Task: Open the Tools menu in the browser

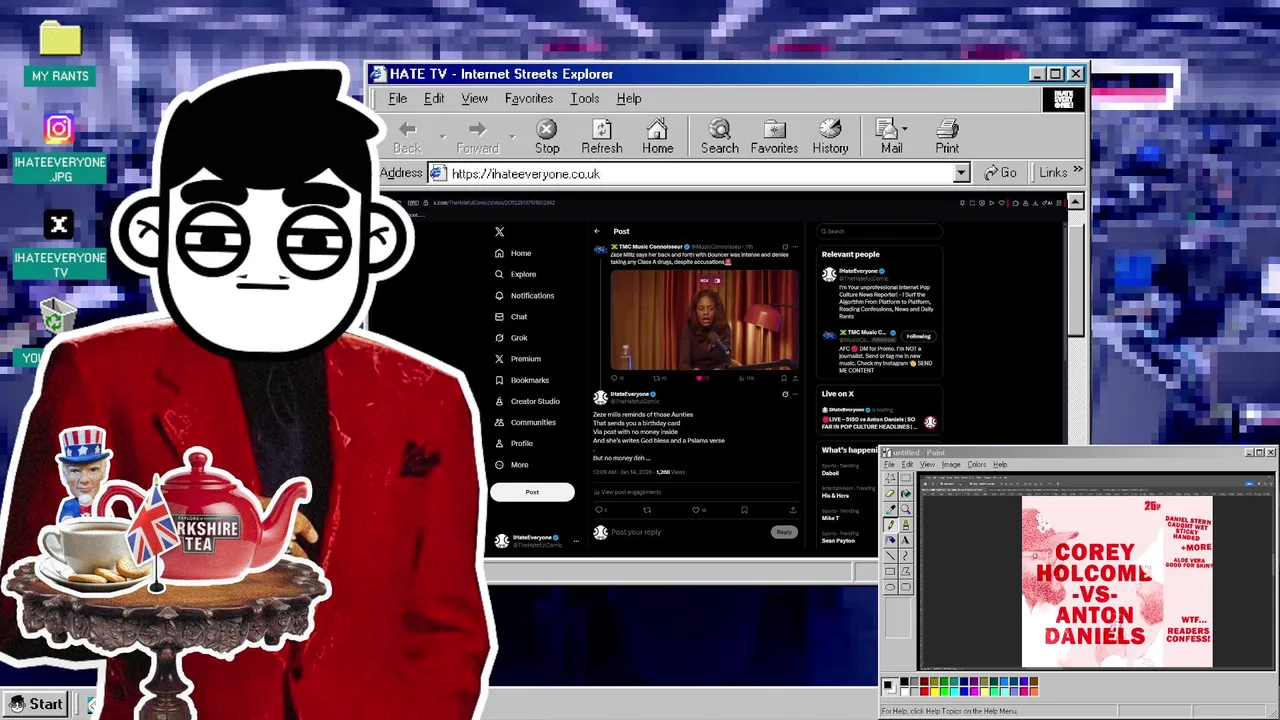Action: [585, 98]
